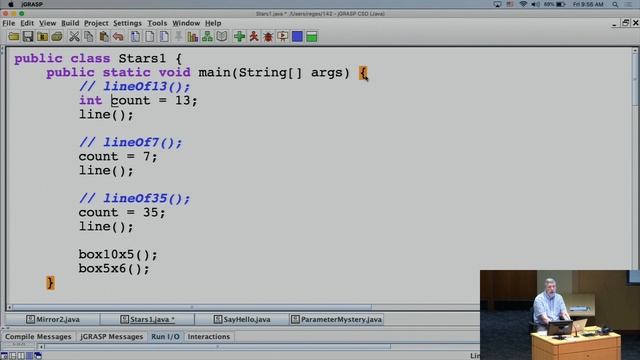
Task: Open the Project menu
Action: click(96, 23)
